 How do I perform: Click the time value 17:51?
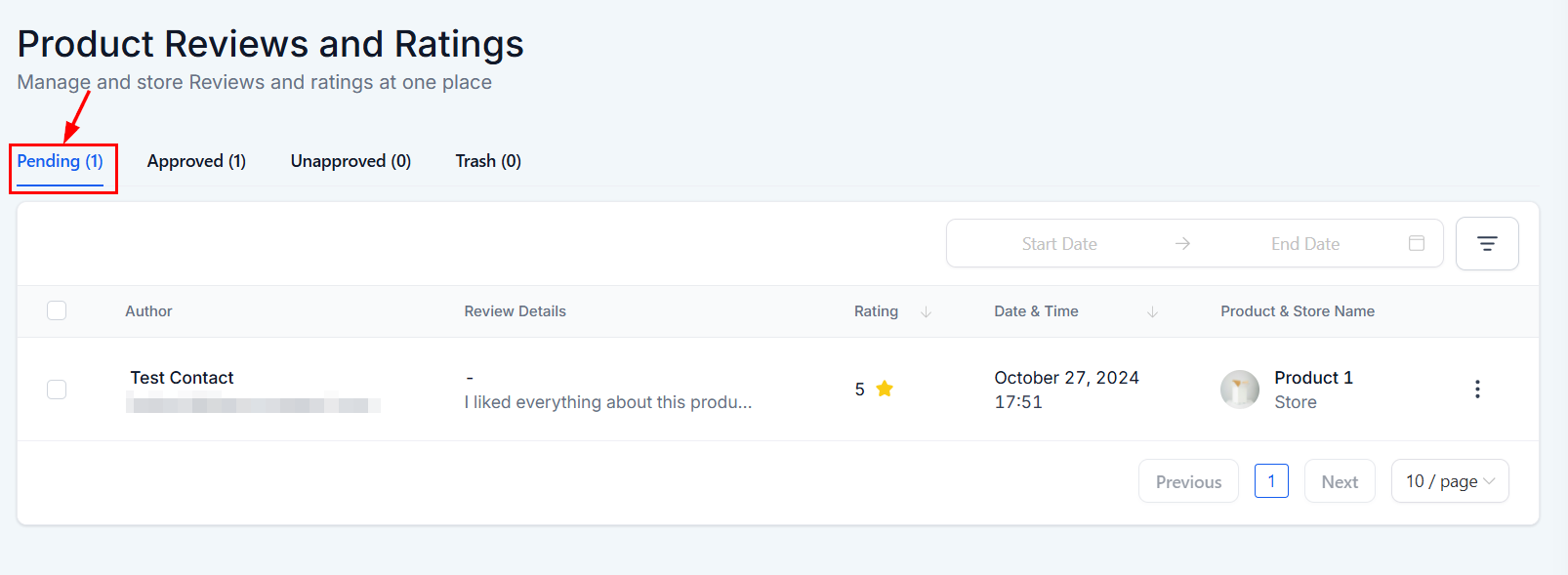(x=1018, y=402)
